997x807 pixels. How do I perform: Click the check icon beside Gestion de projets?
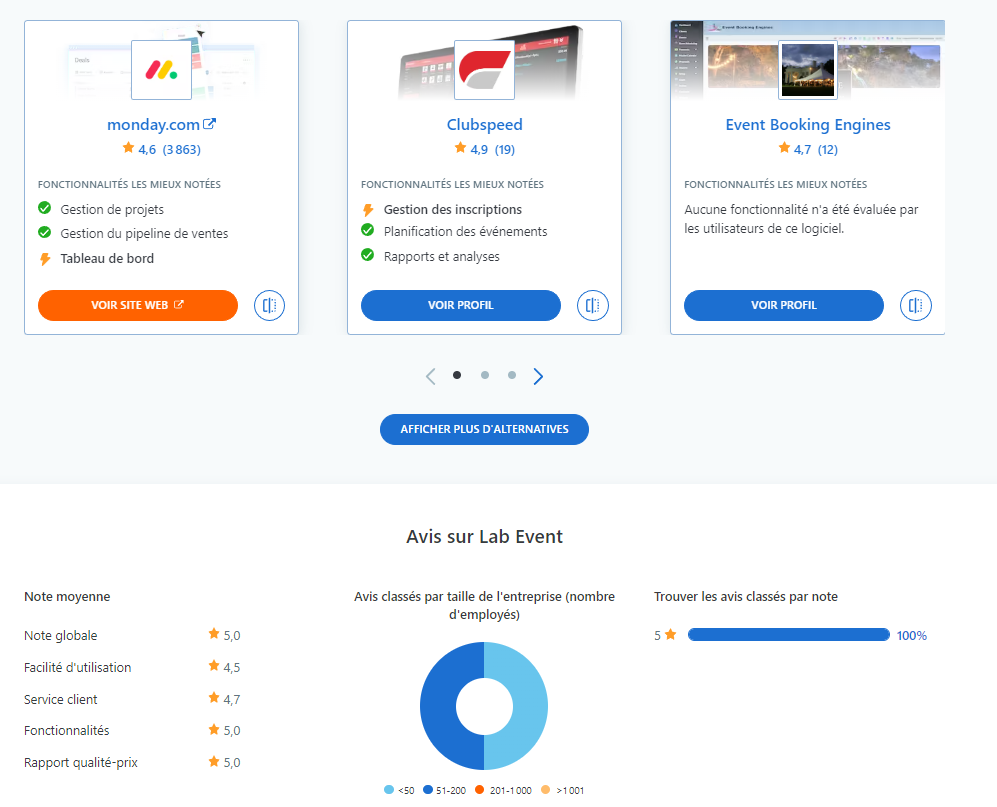click(x=45, y=208)
